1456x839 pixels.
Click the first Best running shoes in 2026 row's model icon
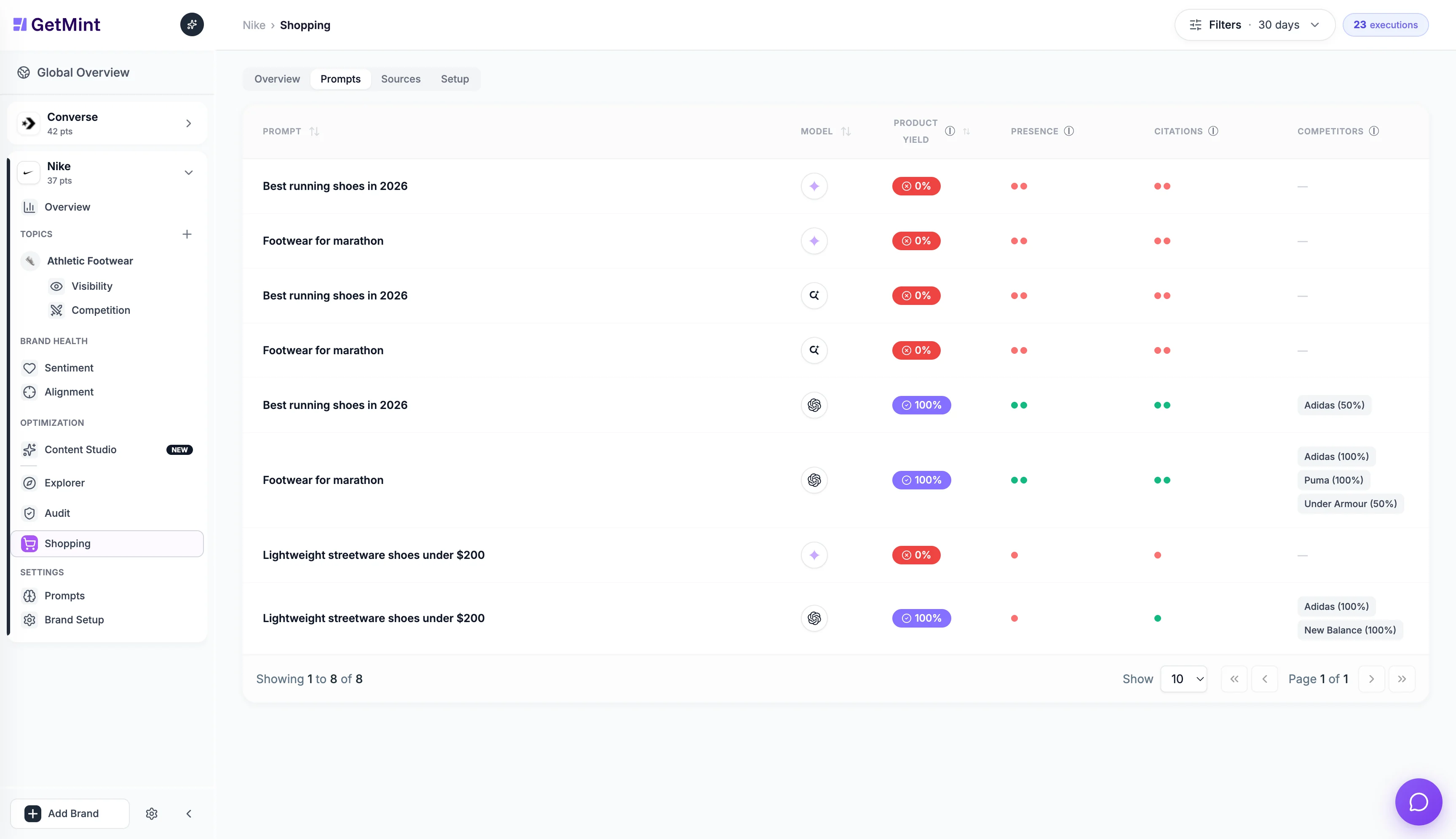click(814, 186)
